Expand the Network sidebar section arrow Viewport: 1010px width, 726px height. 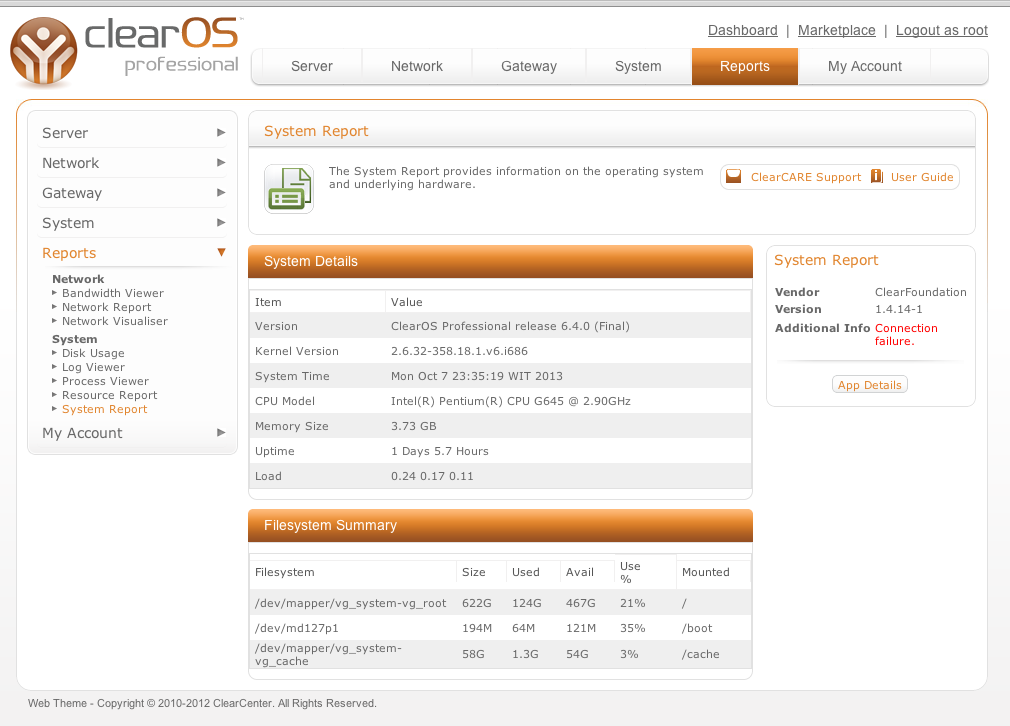pyautogui.click(x=221, y=163)
